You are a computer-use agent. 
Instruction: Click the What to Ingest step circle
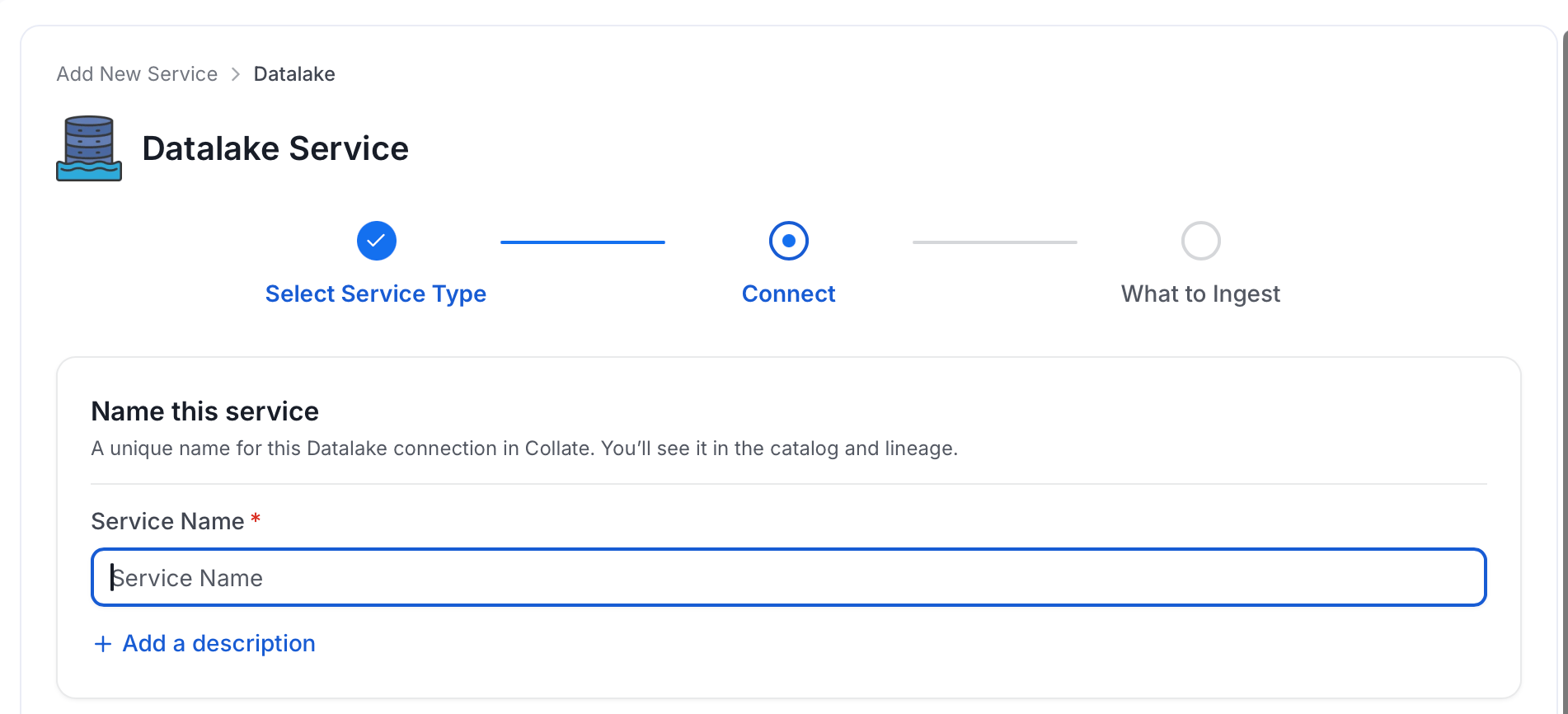click(x=1201, y=241)
